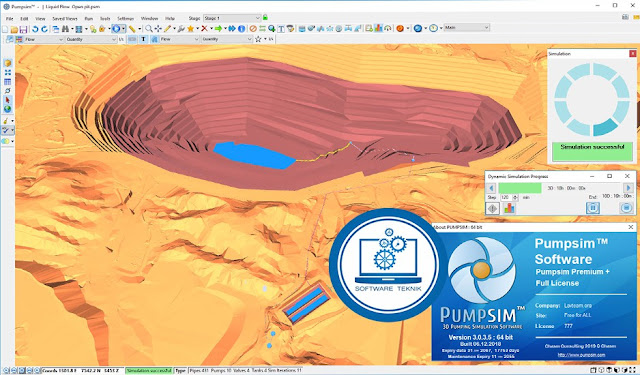This screenshot has height=375, width=640.
Task: Click the yellow cube icon in left sidebar
Action: coord(7,63)
